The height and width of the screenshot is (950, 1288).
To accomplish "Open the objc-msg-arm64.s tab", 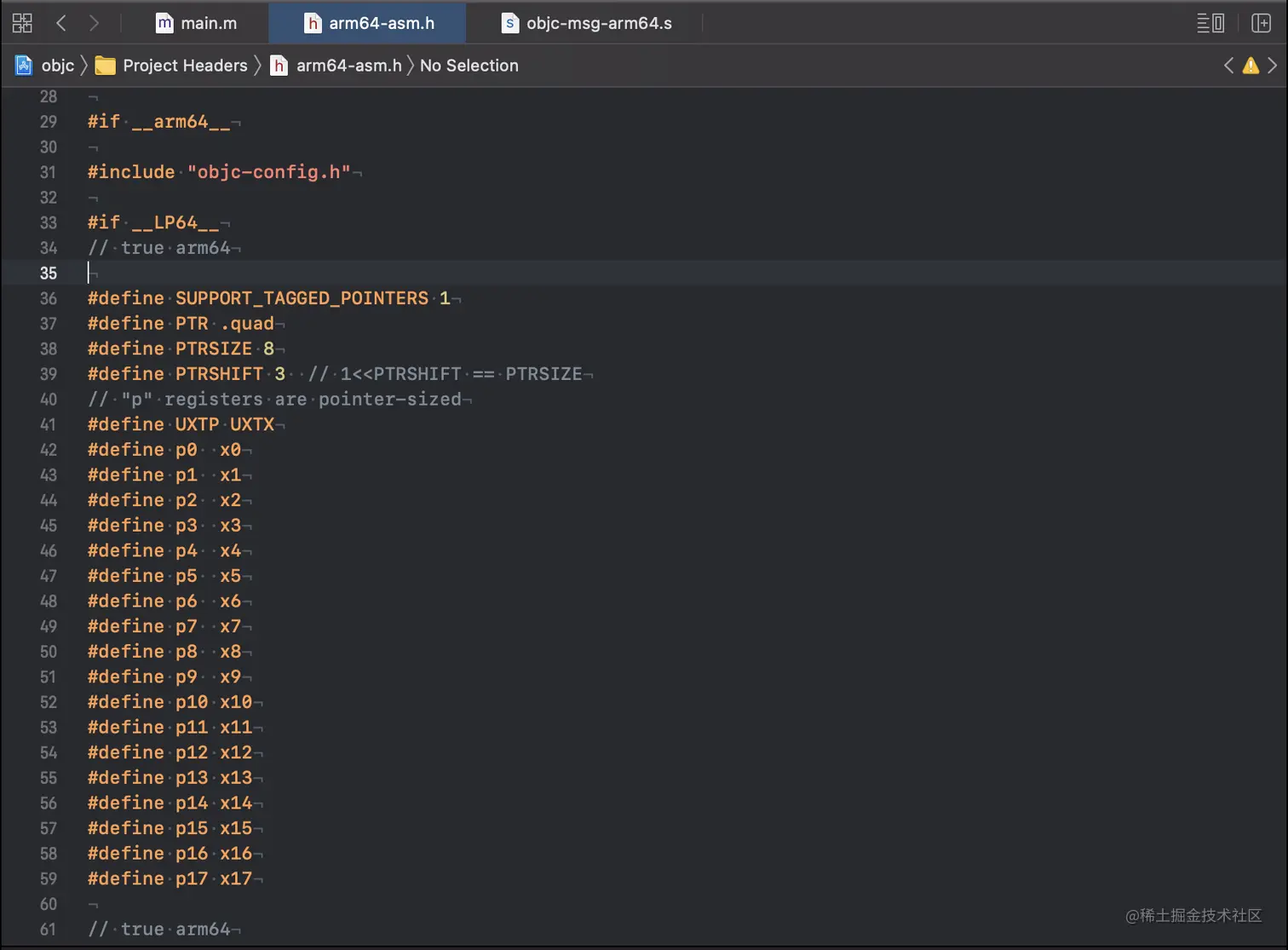I will (x=586, y=23).
